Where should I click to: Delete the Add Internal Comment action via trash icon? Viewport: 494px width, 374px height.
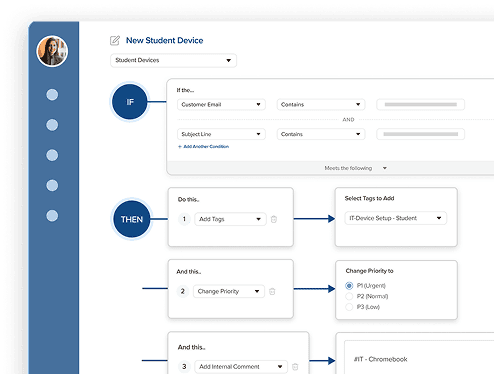tap(295, 367)
